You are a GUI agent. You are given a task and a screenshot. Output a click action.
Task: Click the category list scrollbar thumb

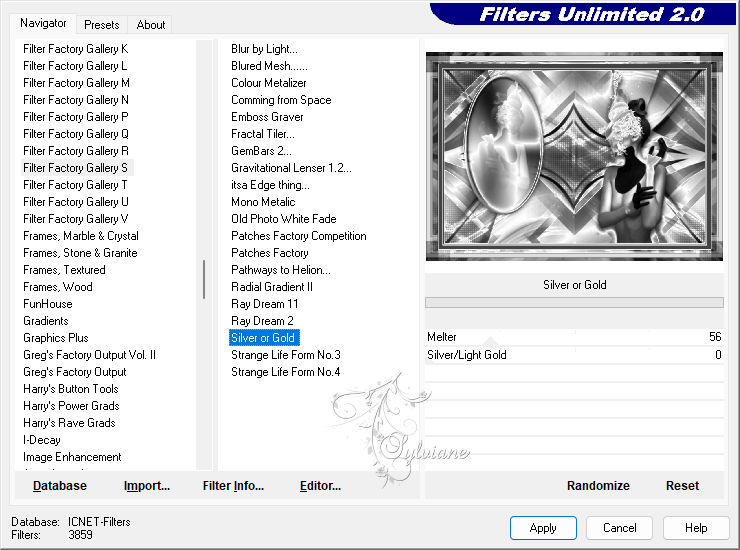(x=204, y=279)
